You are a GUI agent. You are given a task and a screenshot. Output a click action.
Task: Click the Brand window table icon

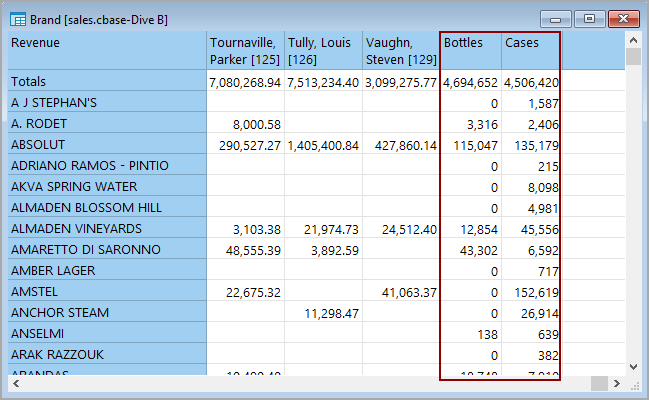pos(18,18)
